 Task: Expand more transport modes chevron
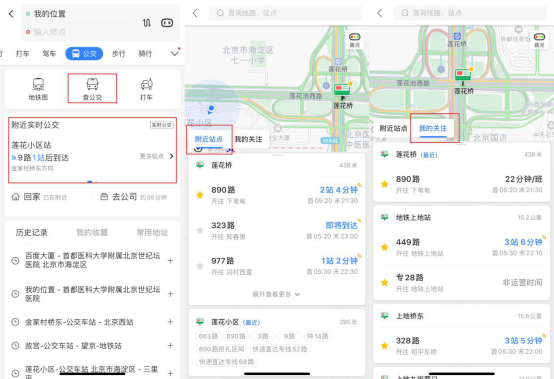coord(175,53)
